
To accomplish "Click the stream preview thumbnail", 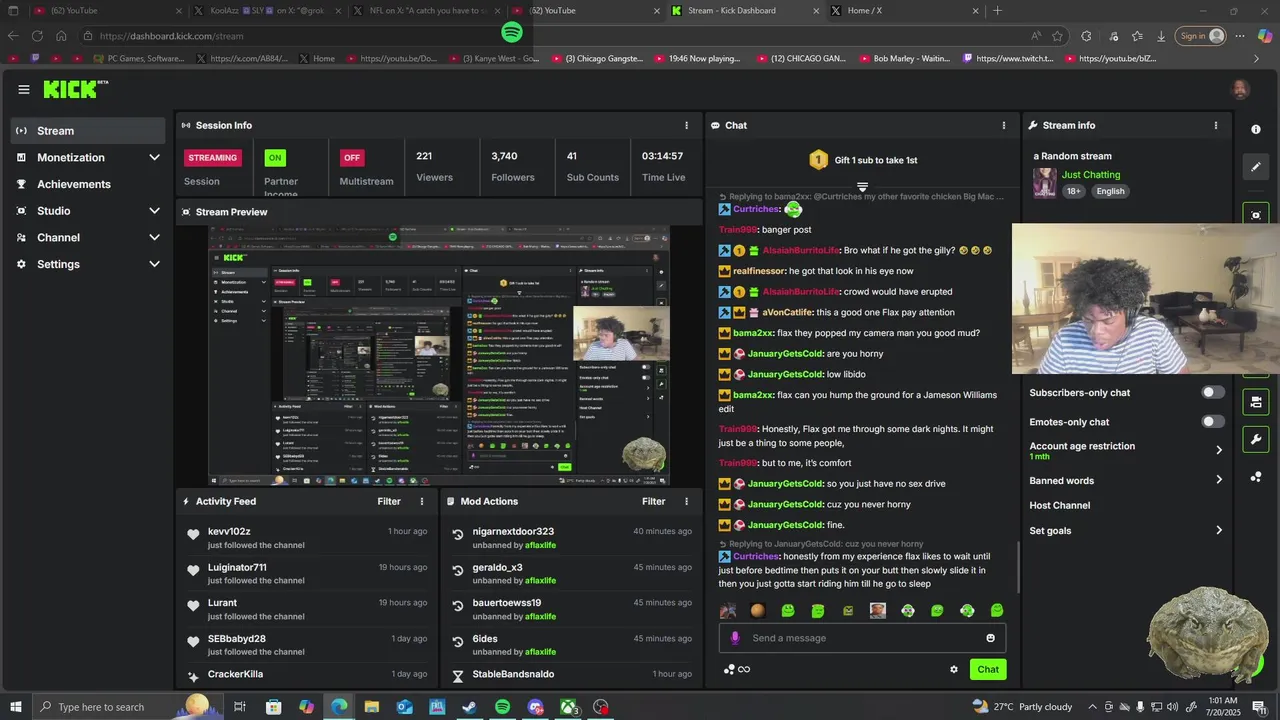I will click(x=439, y=356).
